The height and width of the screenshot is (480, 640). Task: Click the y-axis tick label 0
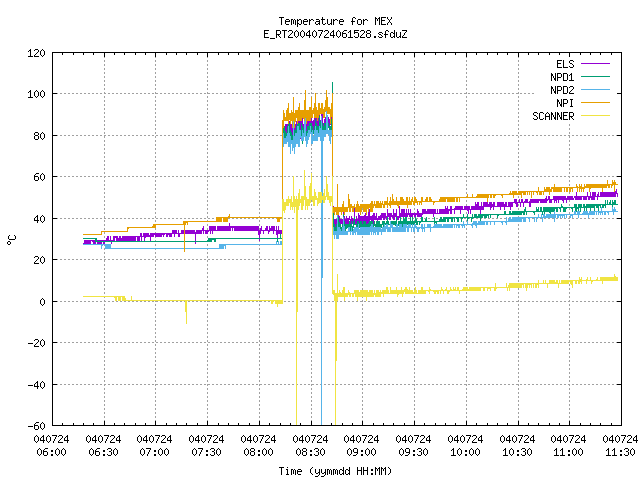tap(42, 302)
